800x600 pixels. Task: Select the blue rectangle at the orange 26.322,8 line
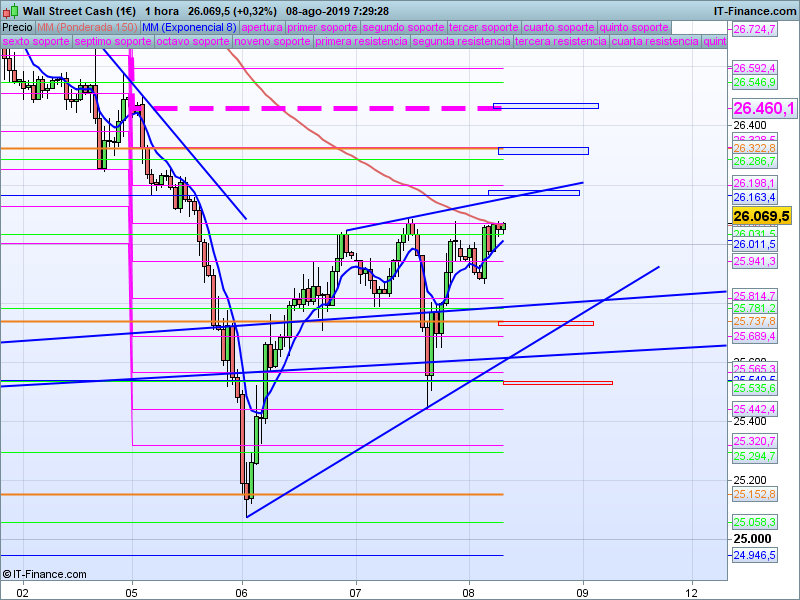(x=543, y=151)
